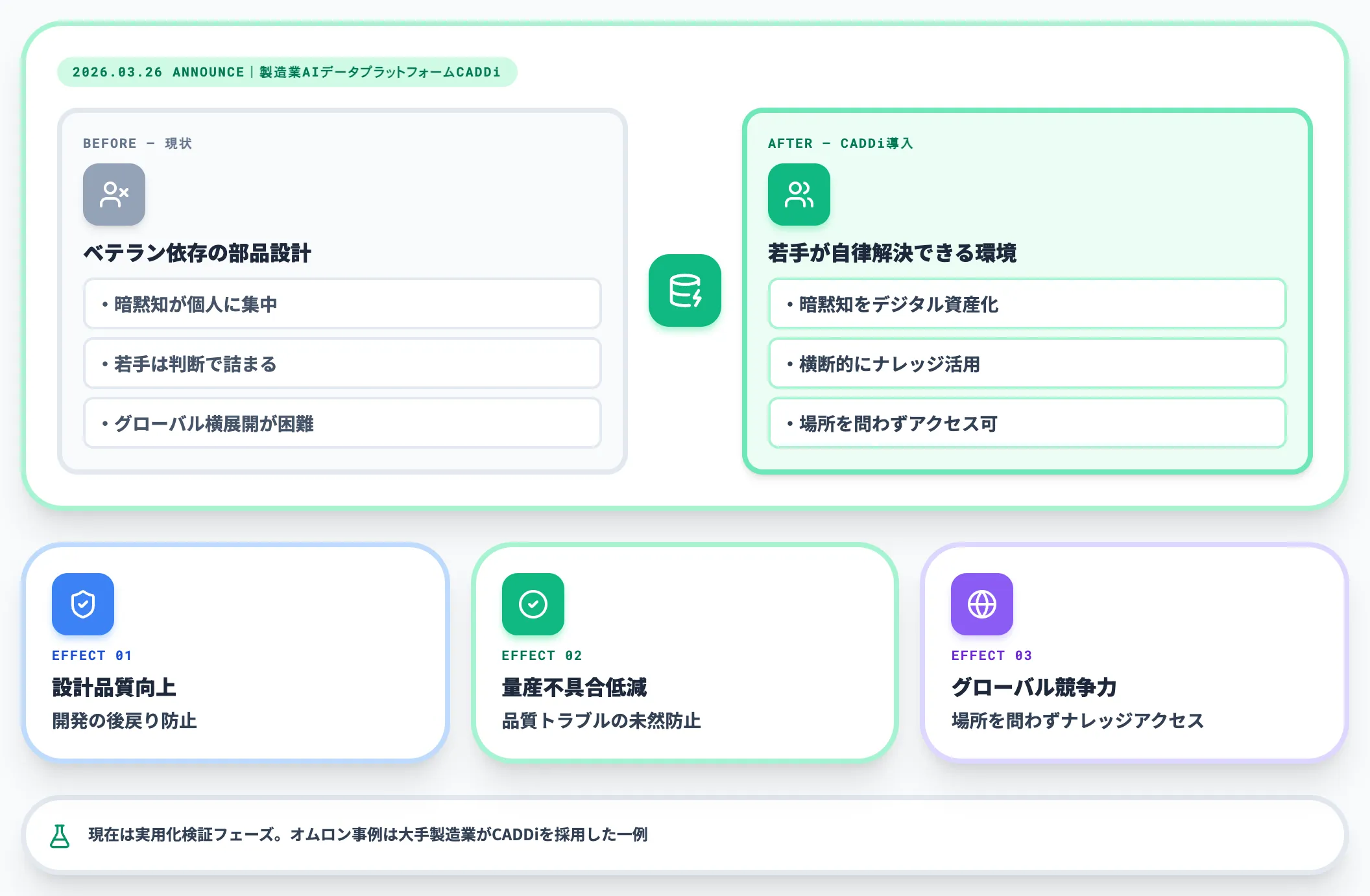Screen dimensions: 1370x896
Task: Click the purple globe icon for EFFECT 03
Action: tap(982, 604)
